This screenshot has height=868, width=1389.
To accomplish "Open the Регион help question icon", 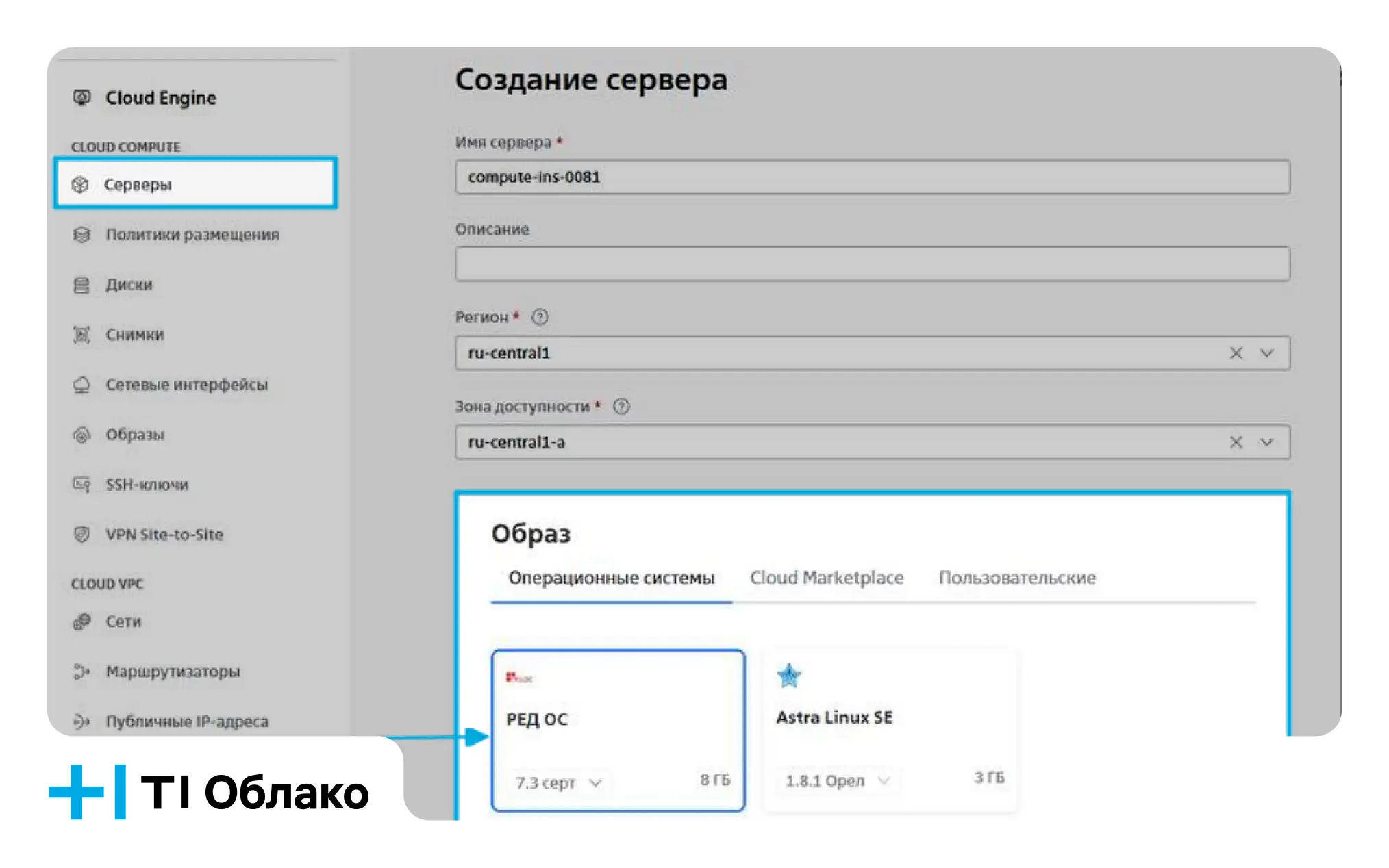I will (x=540, y=317).
